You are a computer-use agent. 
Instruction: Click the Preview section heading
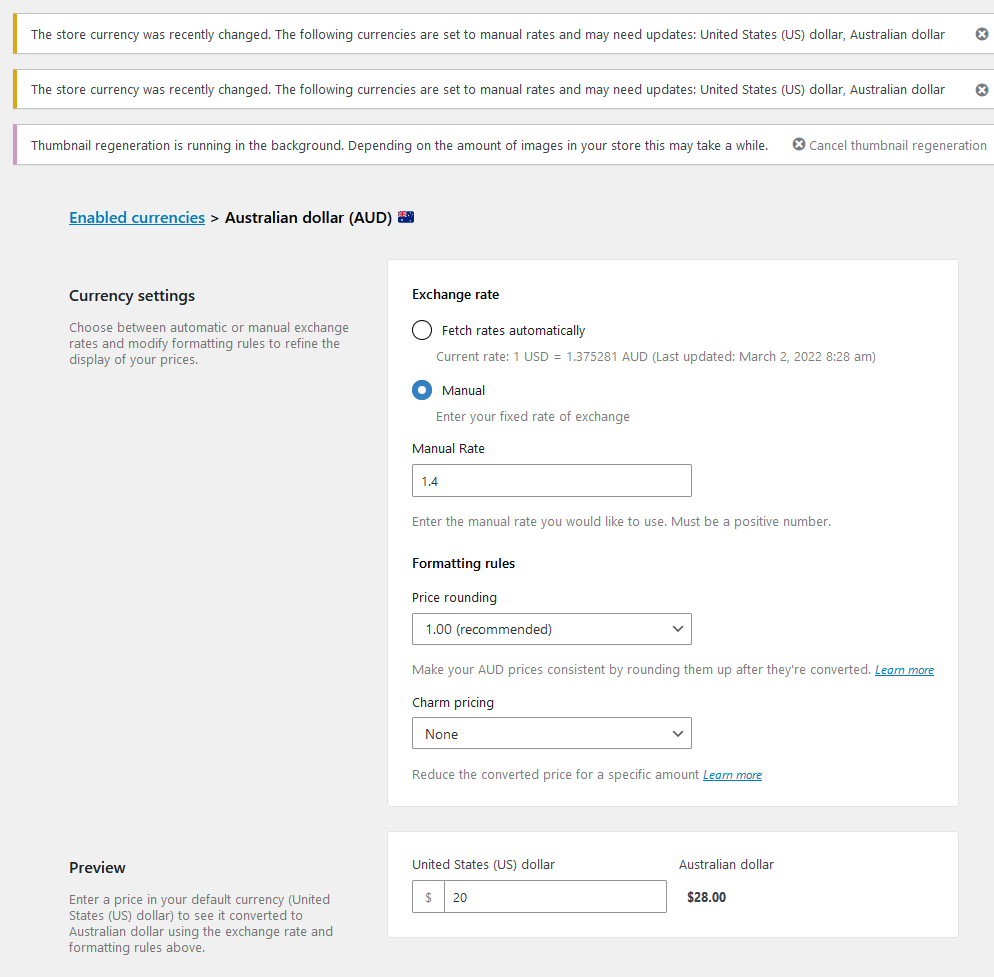pyautogui.click(x=97, y=868)
